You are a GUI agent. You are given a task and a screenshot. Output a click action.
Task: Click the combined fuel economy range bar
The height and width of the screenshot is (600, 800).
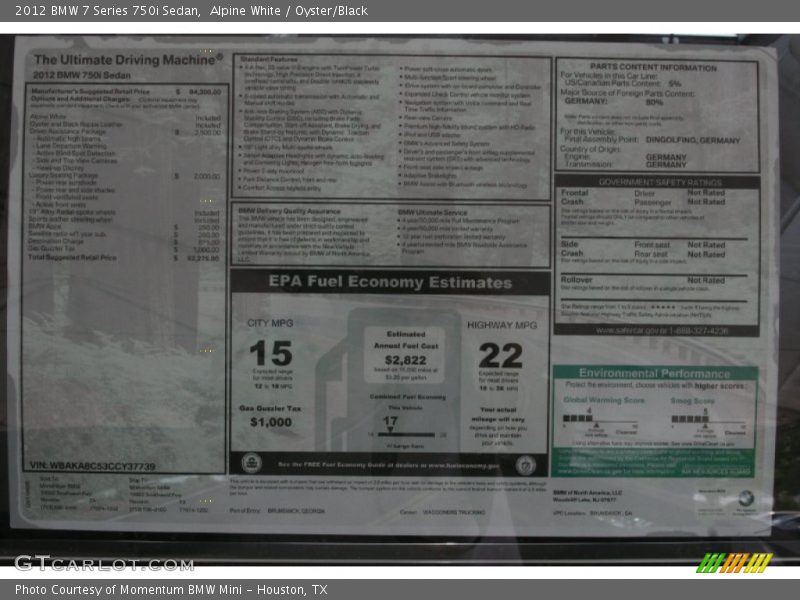[407, 435]
